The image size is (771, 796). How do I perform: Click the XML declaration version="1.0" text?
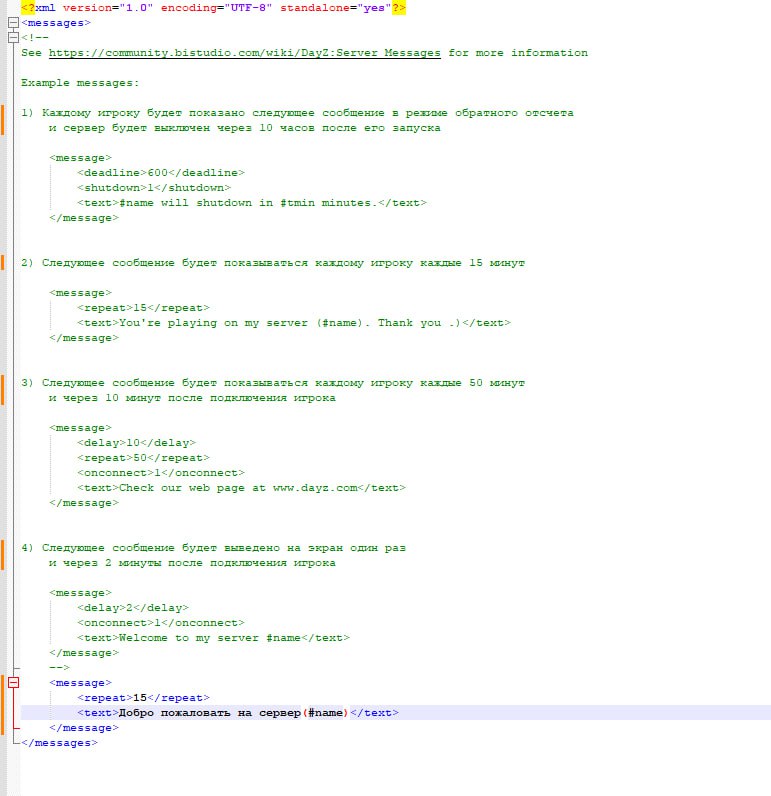point(108,8)
